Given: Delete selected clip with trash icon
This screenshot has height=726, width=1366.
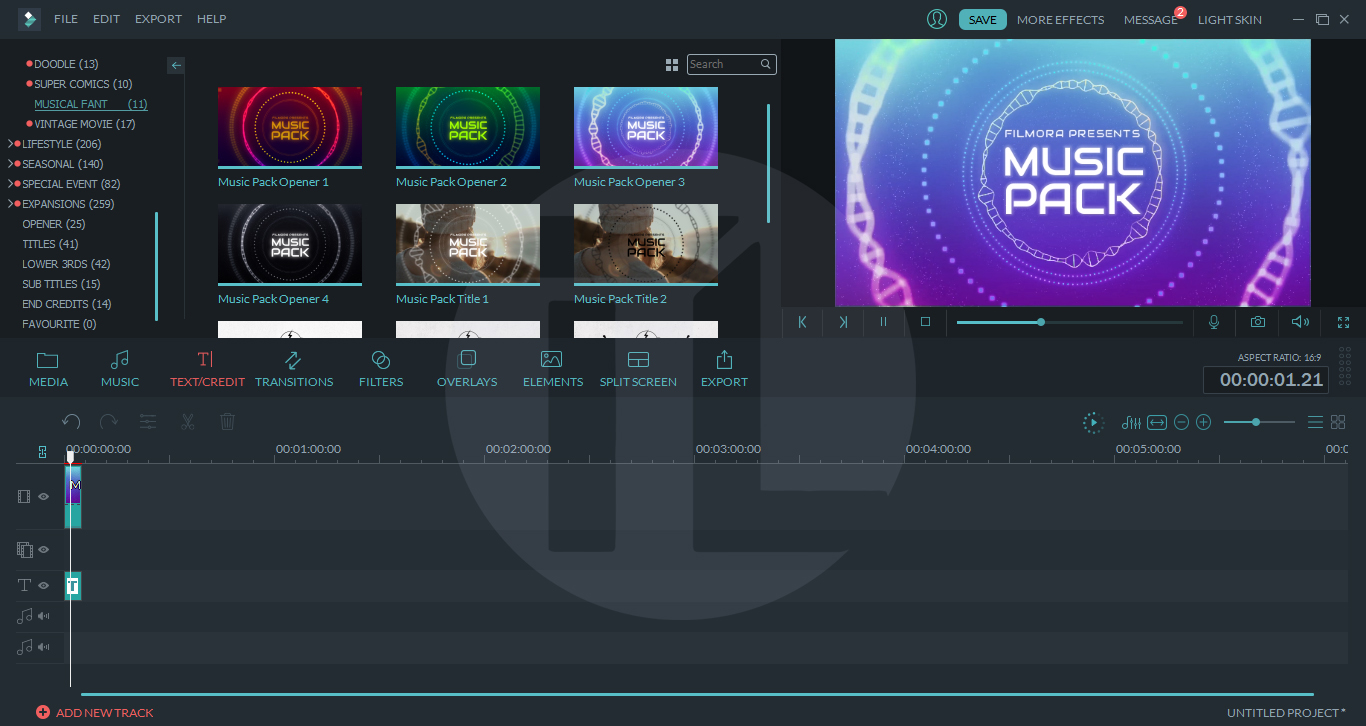Looking at the screenshot, I should click(227, 422).
